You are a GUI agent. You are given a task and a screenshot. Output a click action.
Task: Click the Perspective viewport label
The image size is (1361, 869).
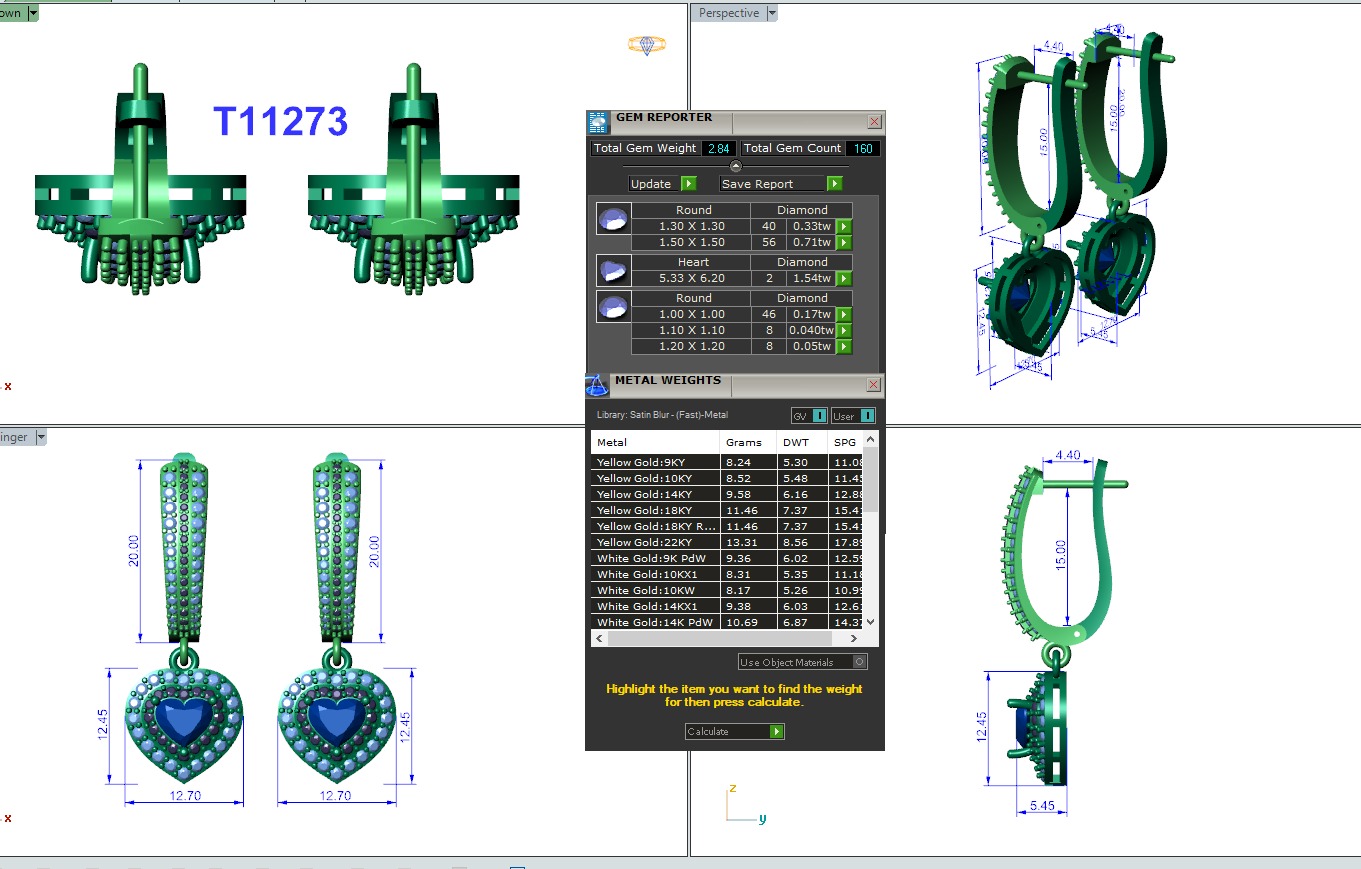pos(728,13)
